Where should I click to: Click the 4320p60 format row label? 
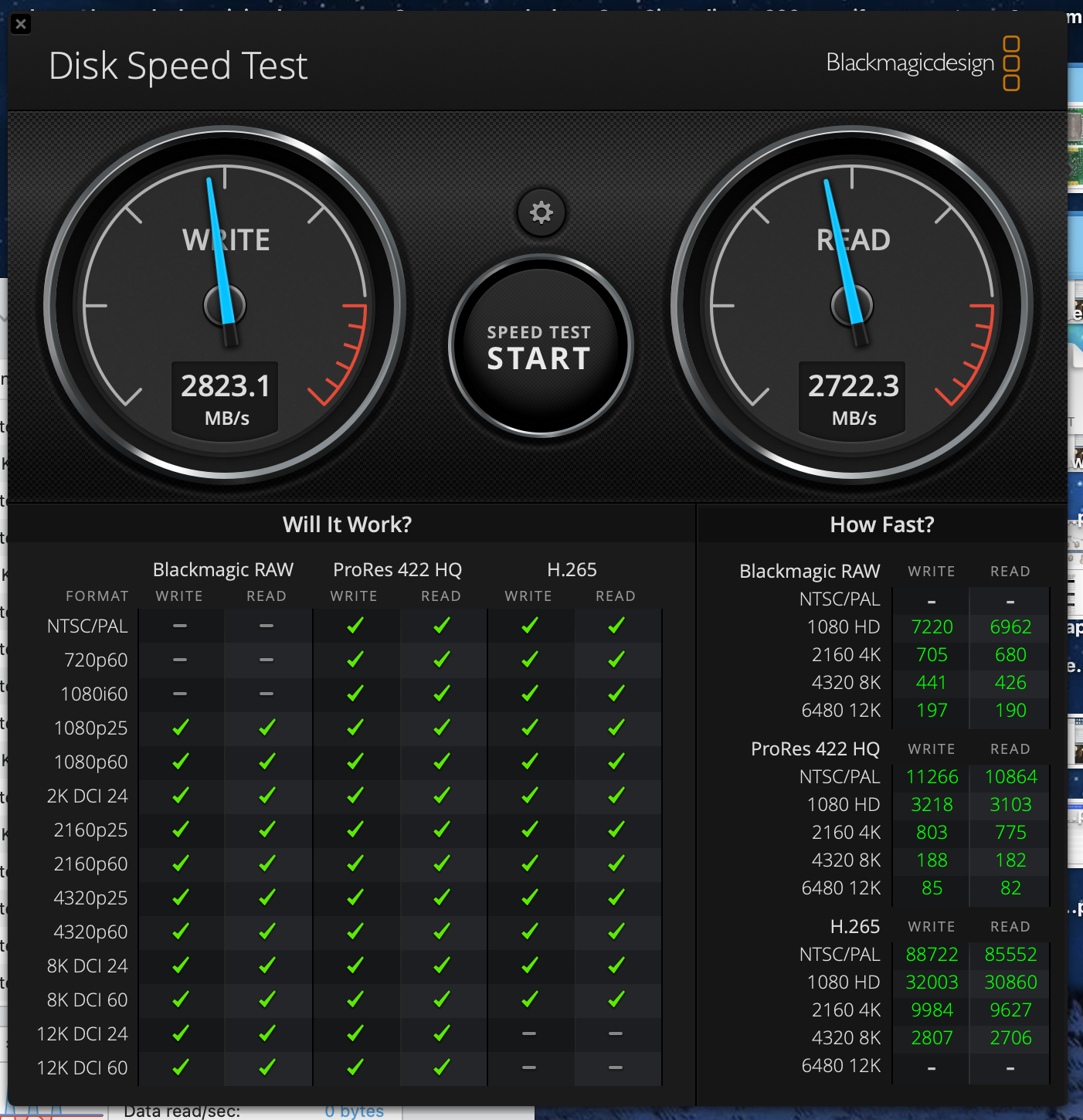[x=91, y=932]
